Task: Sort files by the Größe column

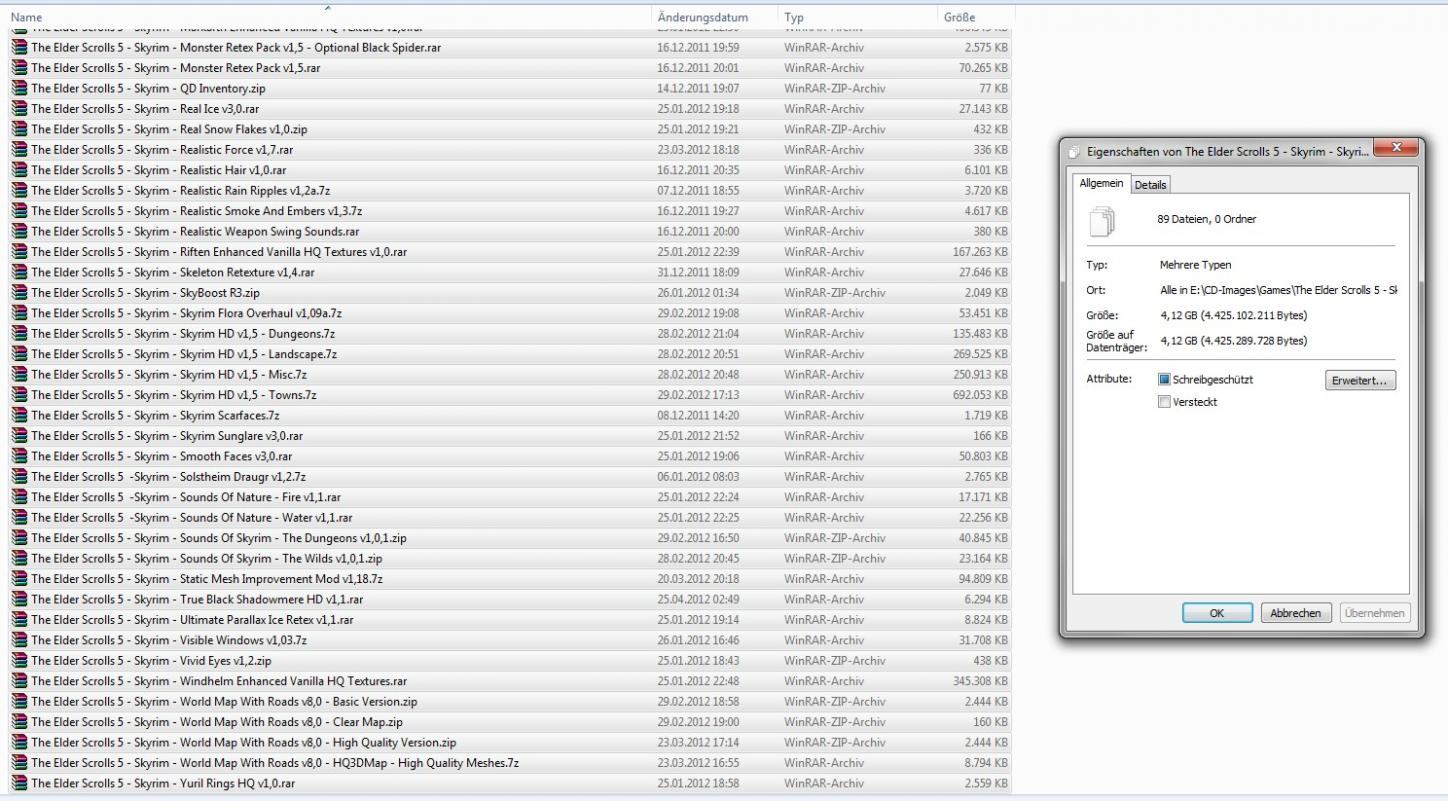Action: coord(976,17)
